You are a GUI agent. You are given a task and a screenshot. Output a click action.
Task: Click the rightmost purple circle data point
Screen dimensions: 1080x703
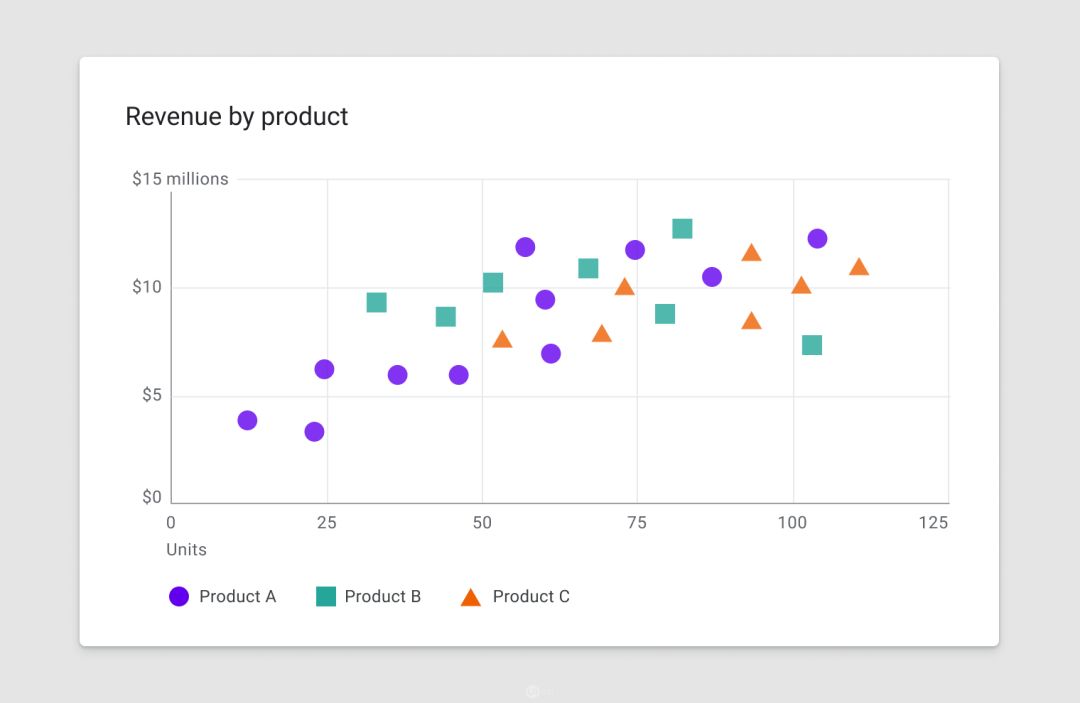(x=817, y=238)
